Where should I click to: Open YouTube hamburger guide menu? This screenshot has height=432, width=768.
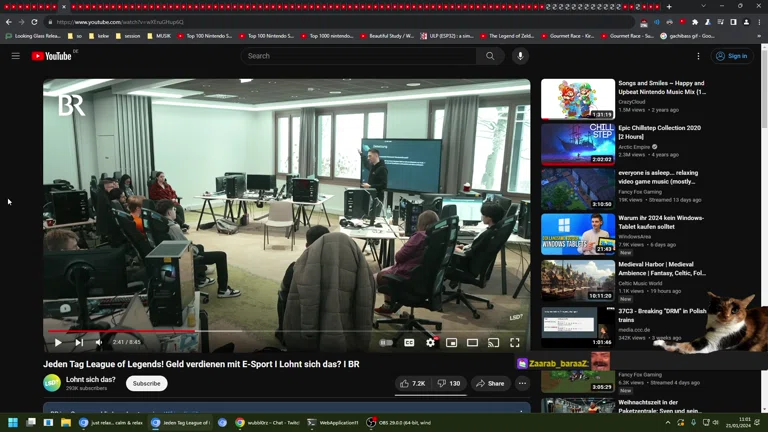[16, 56]
